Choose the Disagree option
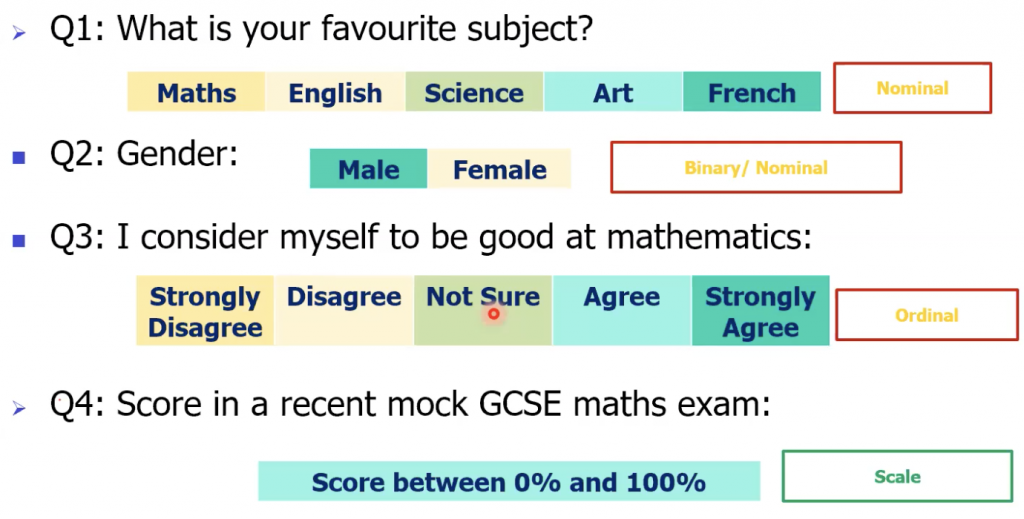Screen dimensions: 1024x519 click(344, 311)
